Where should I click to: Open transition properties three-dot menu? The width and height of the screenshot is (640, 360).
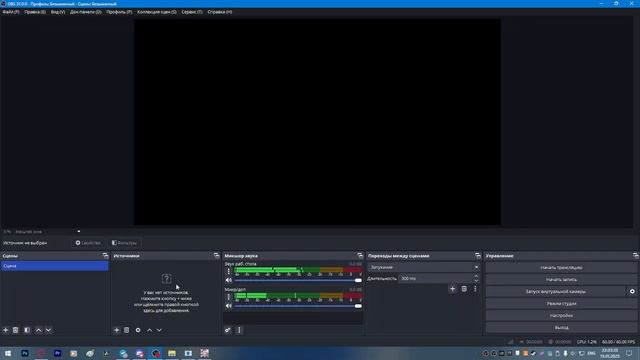475,289
